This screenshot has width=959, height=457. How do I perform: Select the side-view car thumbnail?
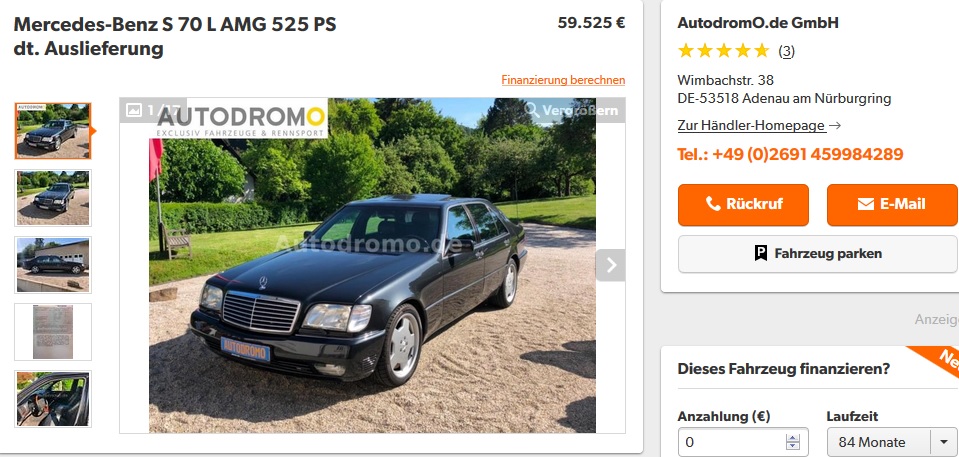(53, 264)
